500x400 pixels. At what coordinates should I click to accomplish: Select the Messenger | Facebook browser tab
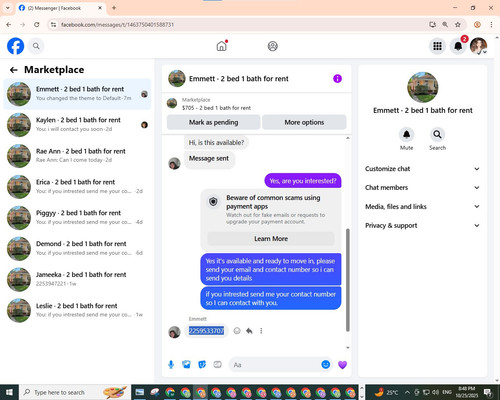pos(60,8)
